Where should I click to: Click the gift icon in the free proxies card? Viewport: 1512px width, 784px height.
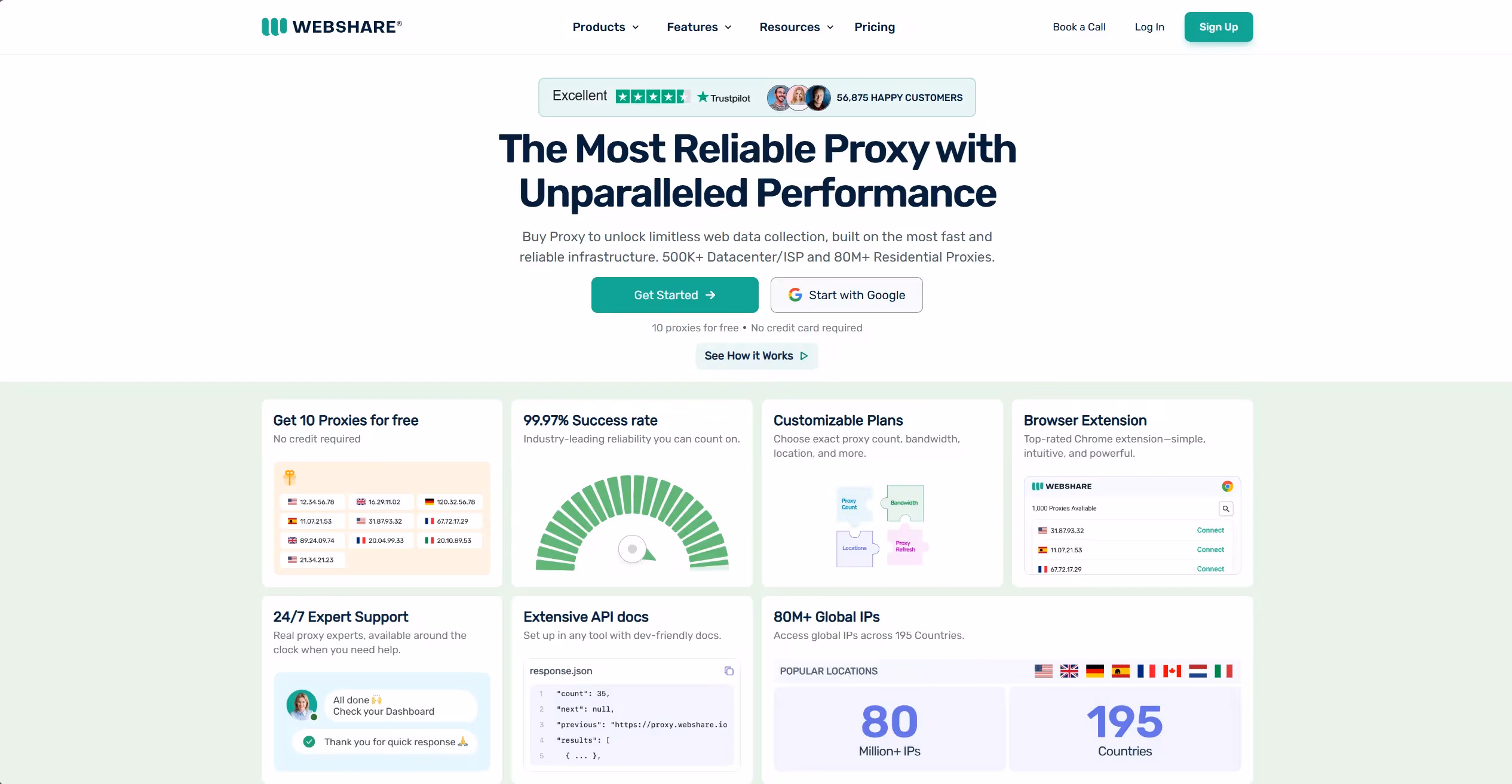[290, 476]
